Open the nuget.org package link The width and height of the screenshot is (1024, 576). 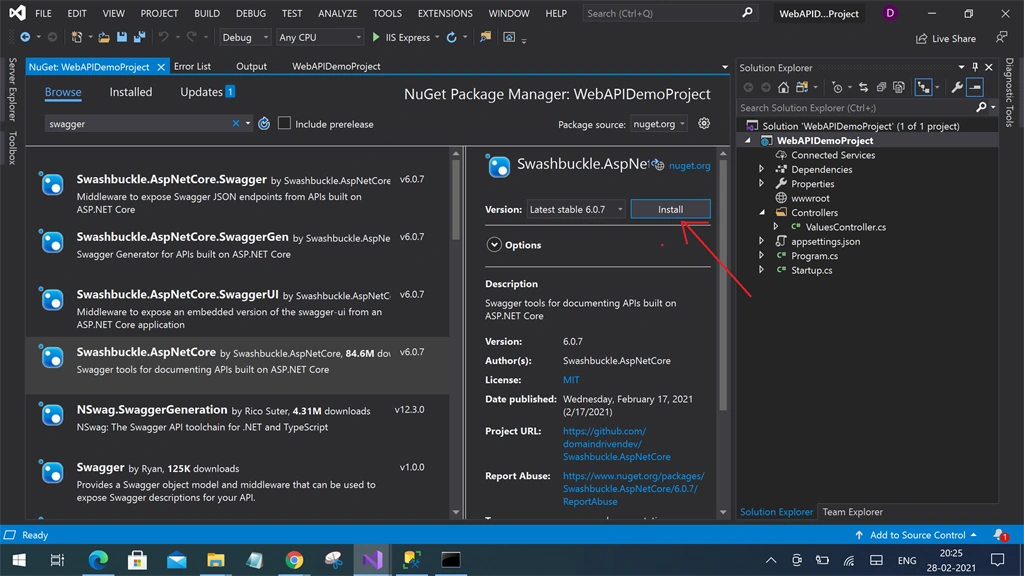point(689,166)
